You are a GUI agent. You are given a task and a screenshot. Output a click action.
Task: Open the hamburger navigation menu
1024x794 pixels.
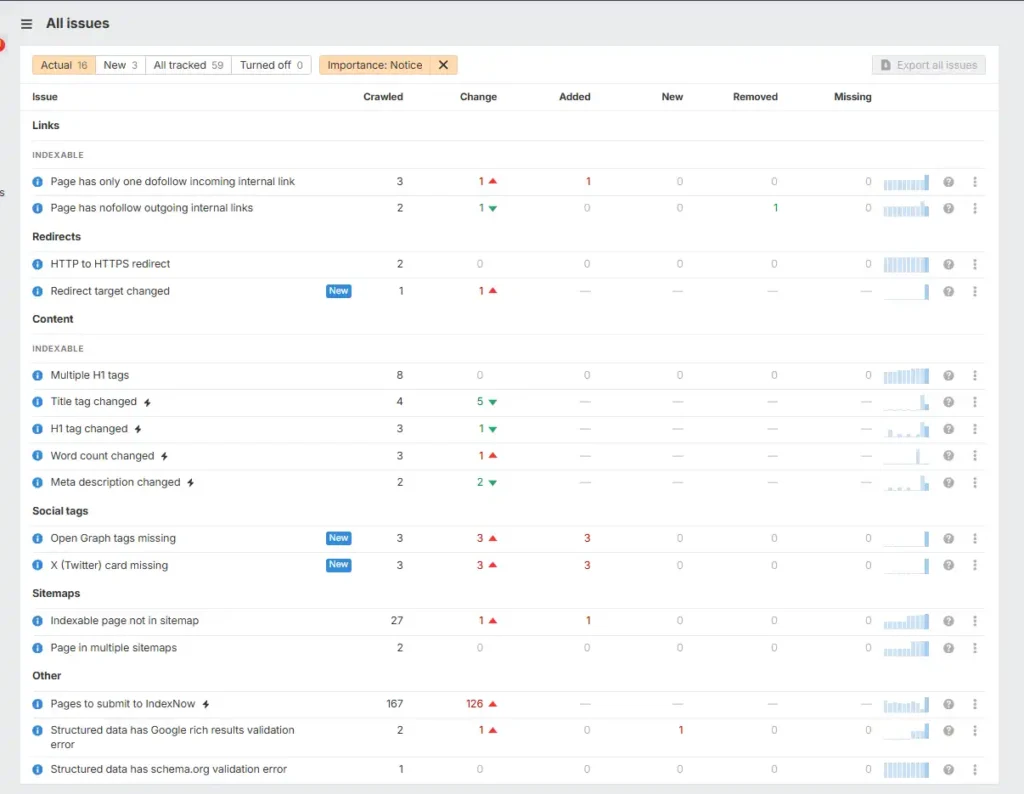pyautogui.click(x=26, y=24)
